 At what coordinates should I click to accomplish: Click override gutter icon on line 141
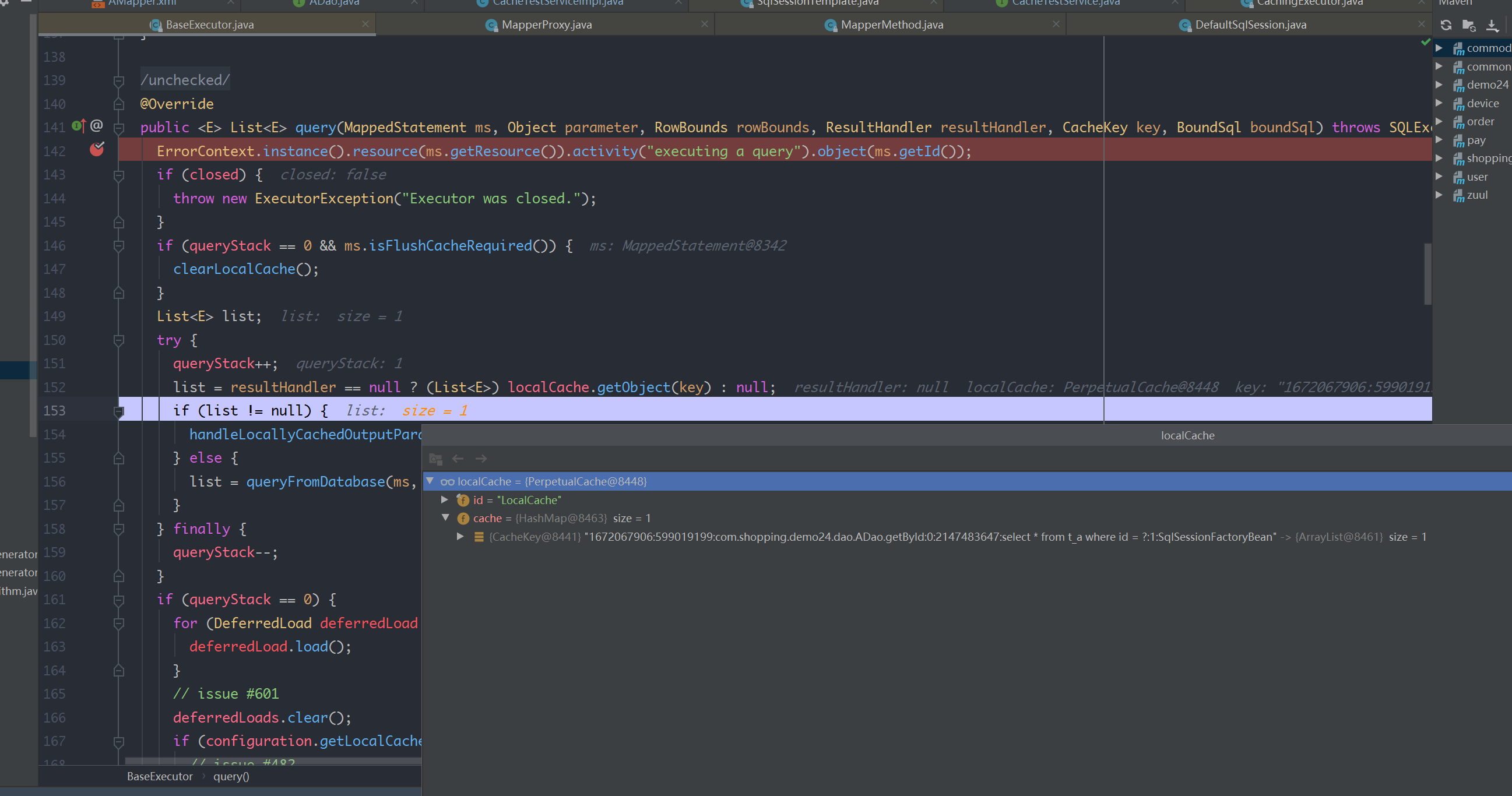click(79, 125)
